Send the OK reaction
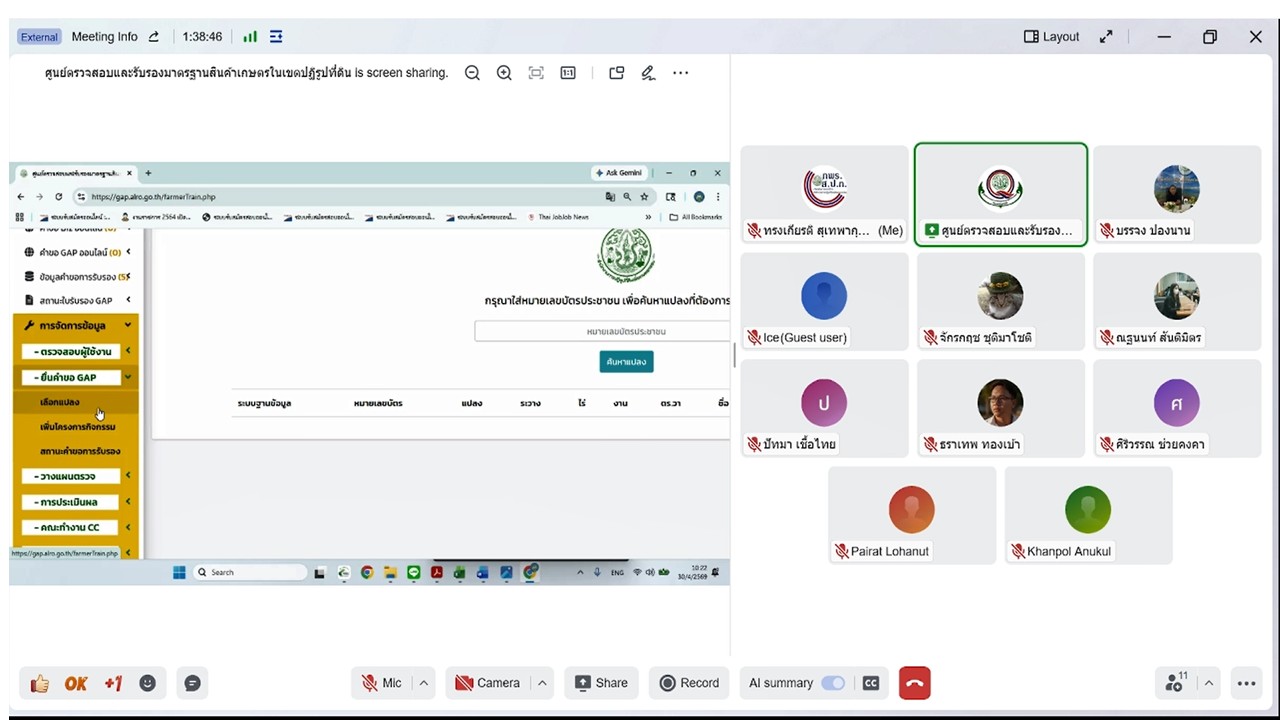Screen dimensions: 1280x720 76,683
